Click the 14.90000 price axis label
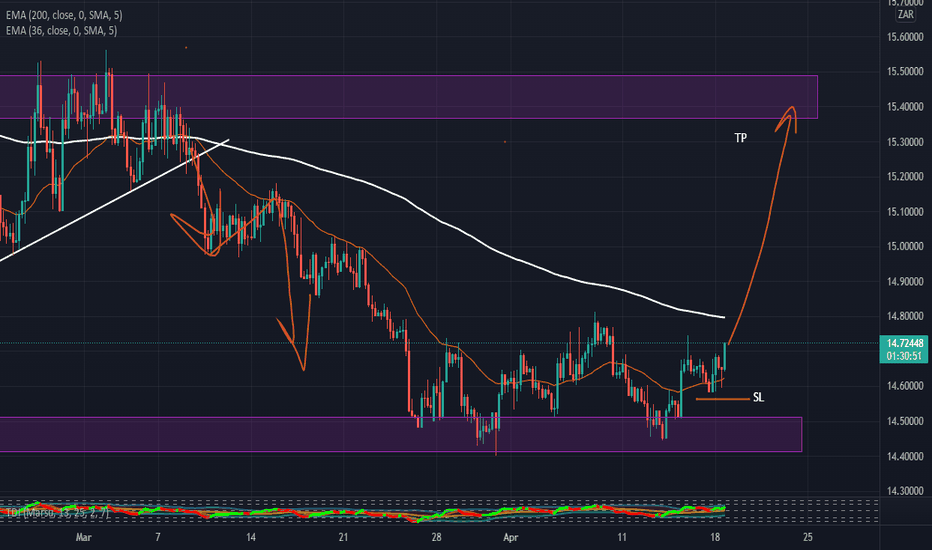 click(905, 281)
